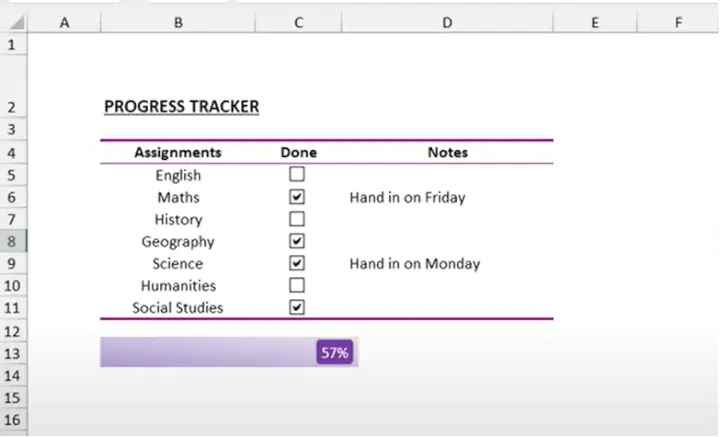
Task: Uncheck the Maths done checkbox
Action: tap(297, 197)
